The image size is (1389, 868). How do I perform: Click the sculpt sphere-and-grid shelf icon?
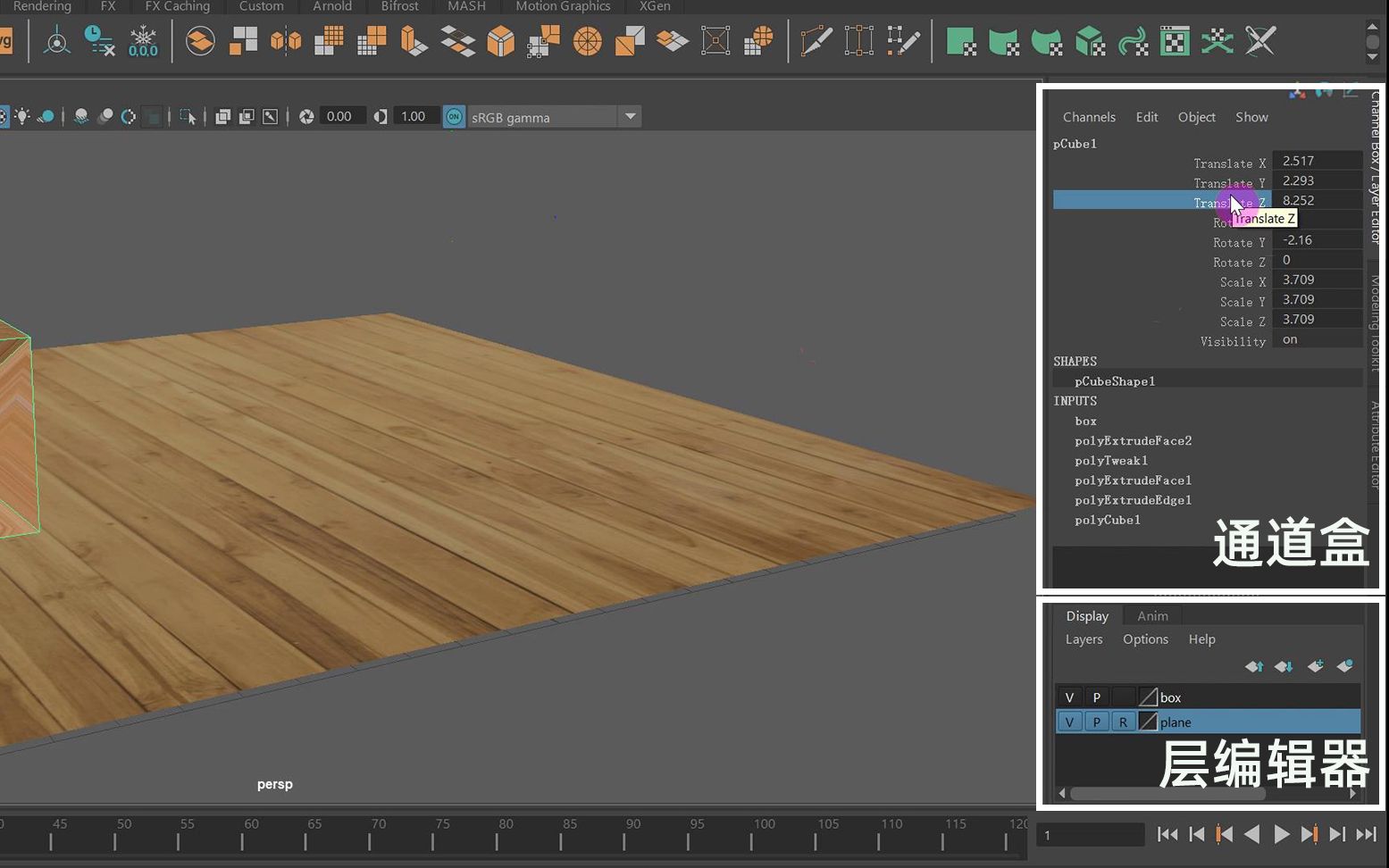tap(758, 41)
